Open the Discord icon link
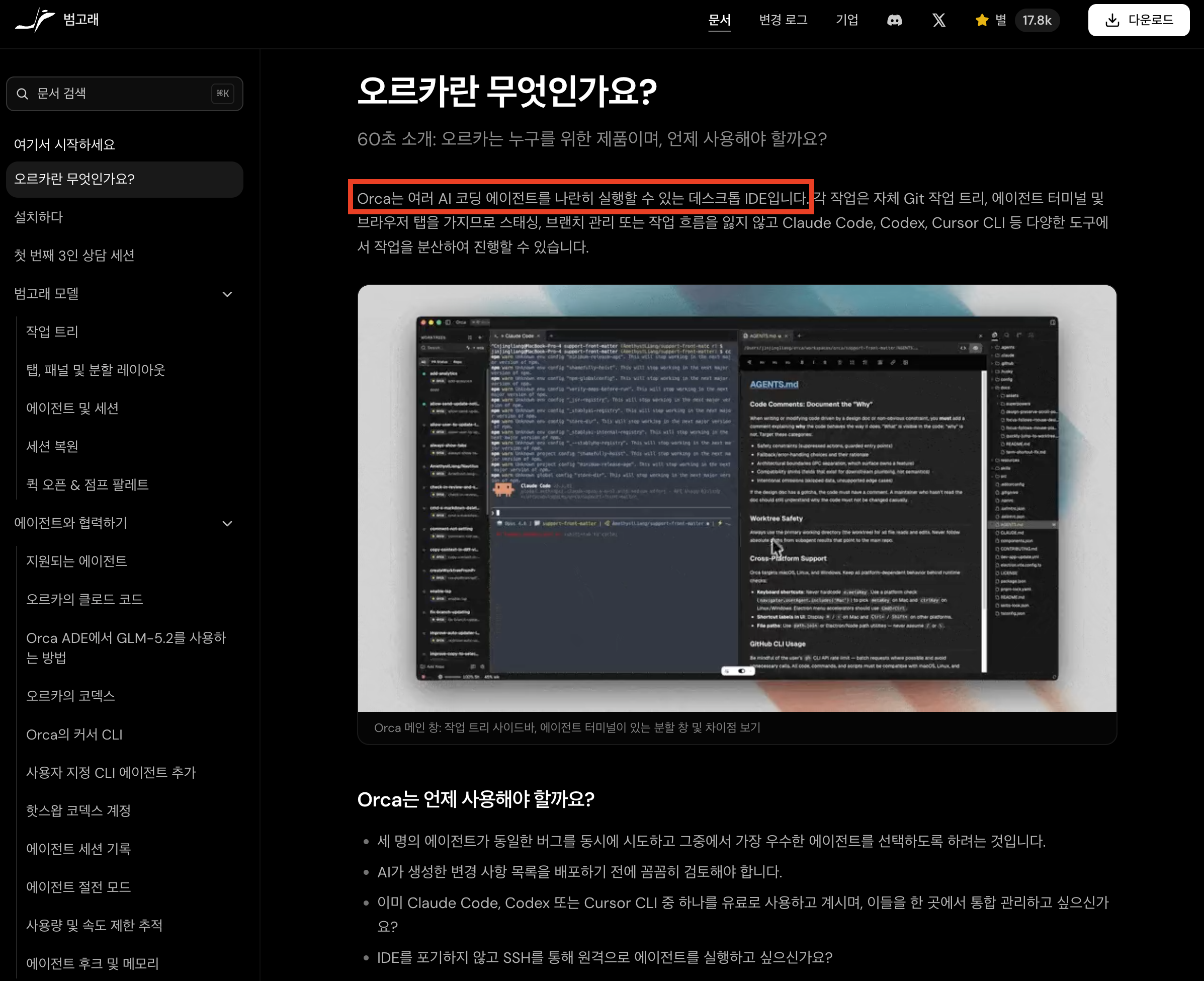The height and width of the screenshot is (981, 1204). click(894, 20)
